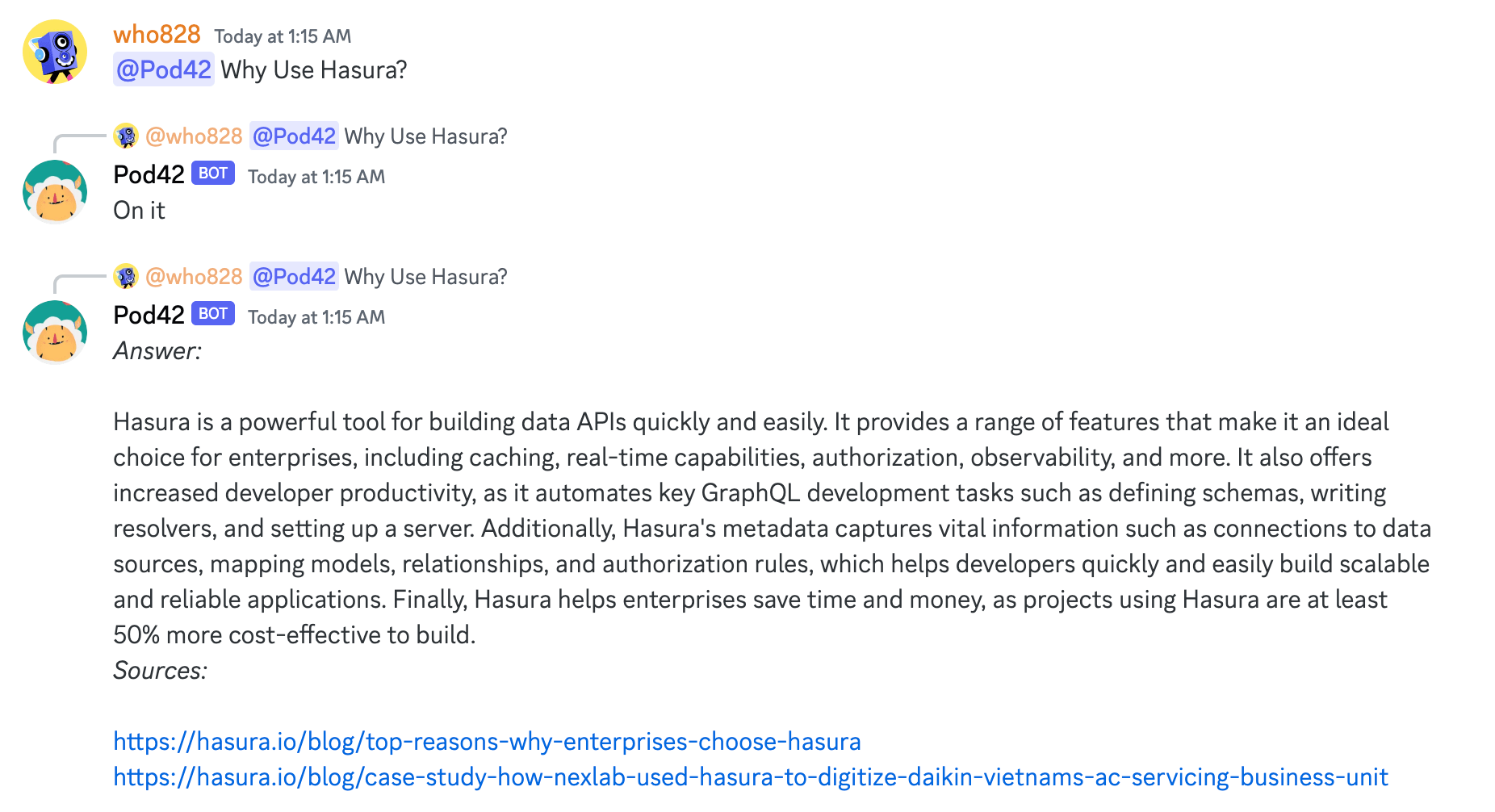Open Pod42 avatar beside 'On it' message
Image resolution: width=1495 pixels, height=812 pixels.
pos(55,192)
